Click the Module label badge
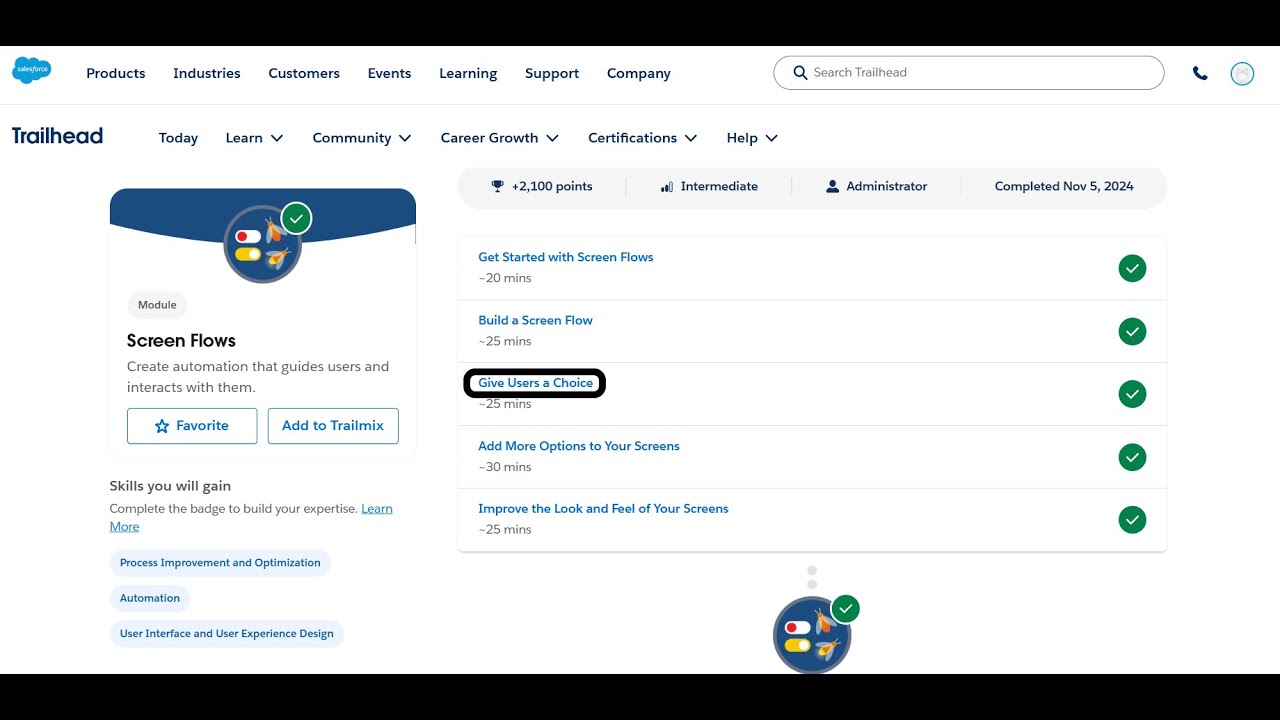 157,305
